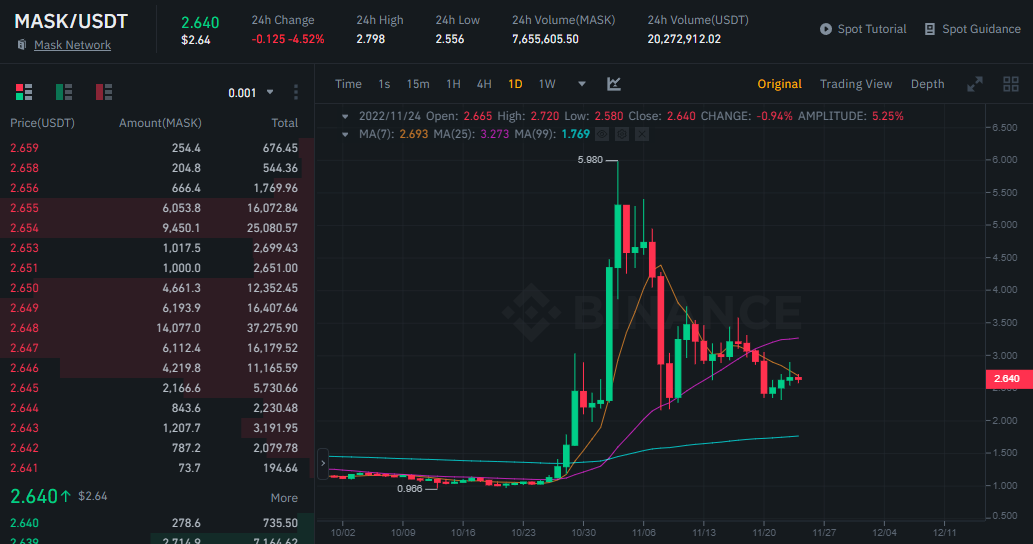Expand the side panel arrow at chart edge

click(323, 464)
